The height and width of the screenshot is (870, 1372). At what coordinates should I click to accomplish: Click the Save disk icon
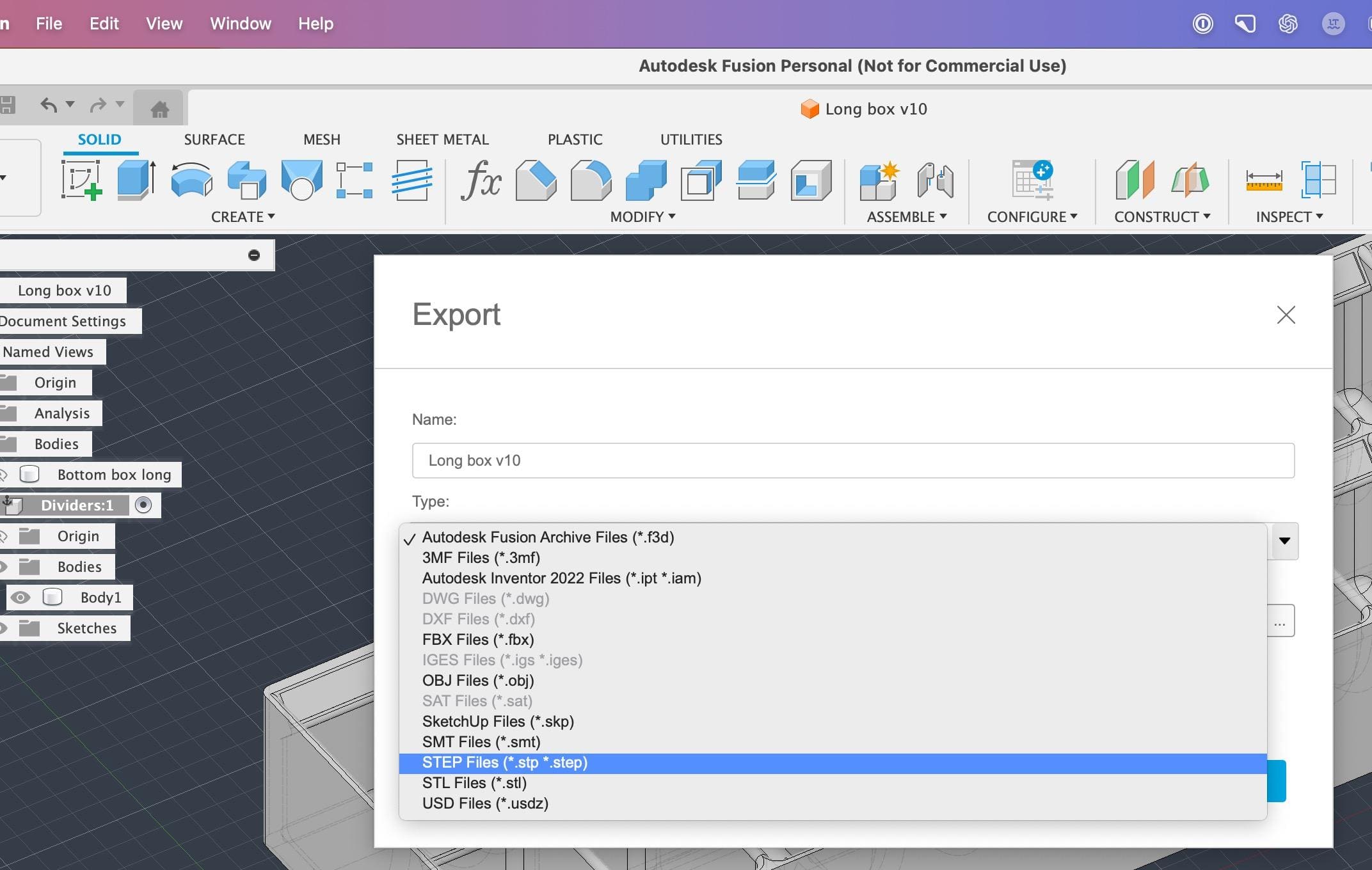click(7, 105)
